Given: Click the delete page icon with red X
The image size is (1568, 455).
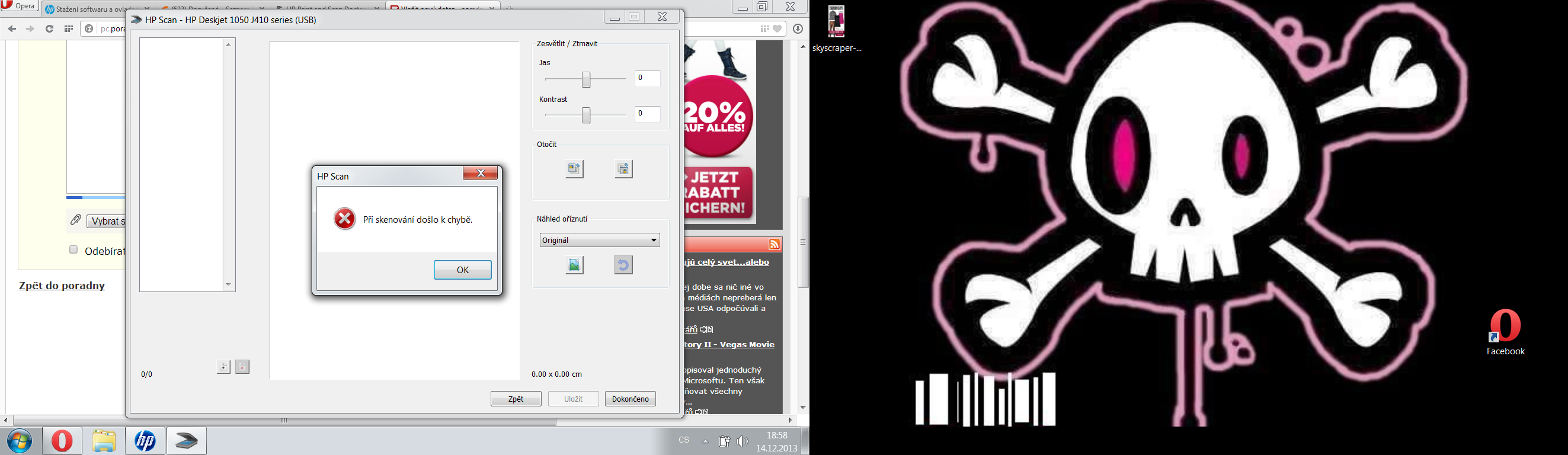Looking at the screenshot, I should (242, 367).
